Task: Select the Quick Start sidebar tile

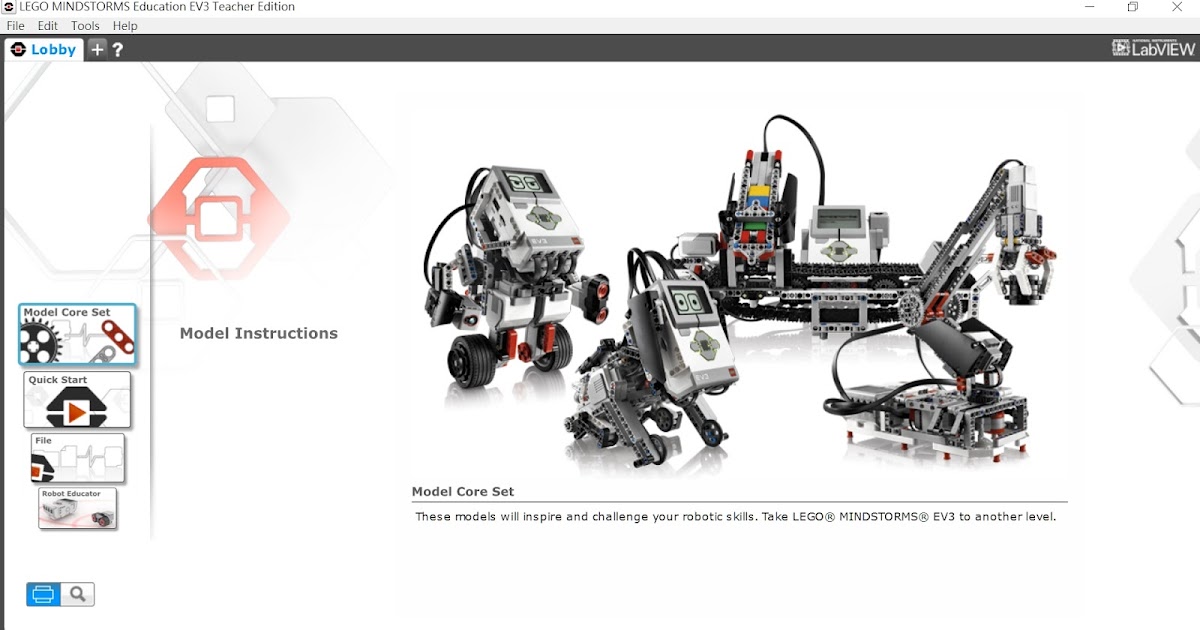Action: click(x=77, y=399)
